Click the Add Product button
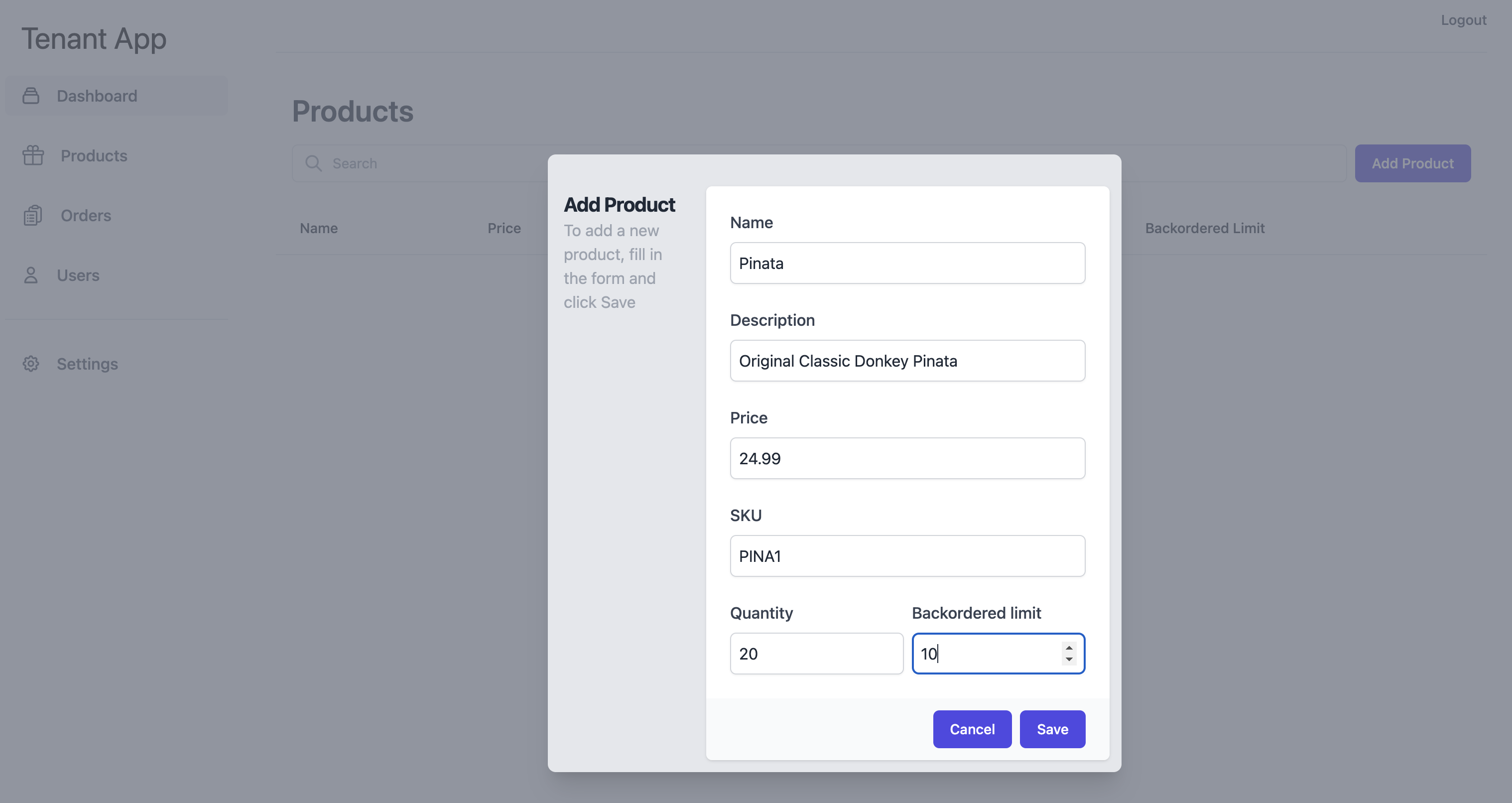Image resolution: width=1512 pixels, height=803 pixels. (1412, 163)
